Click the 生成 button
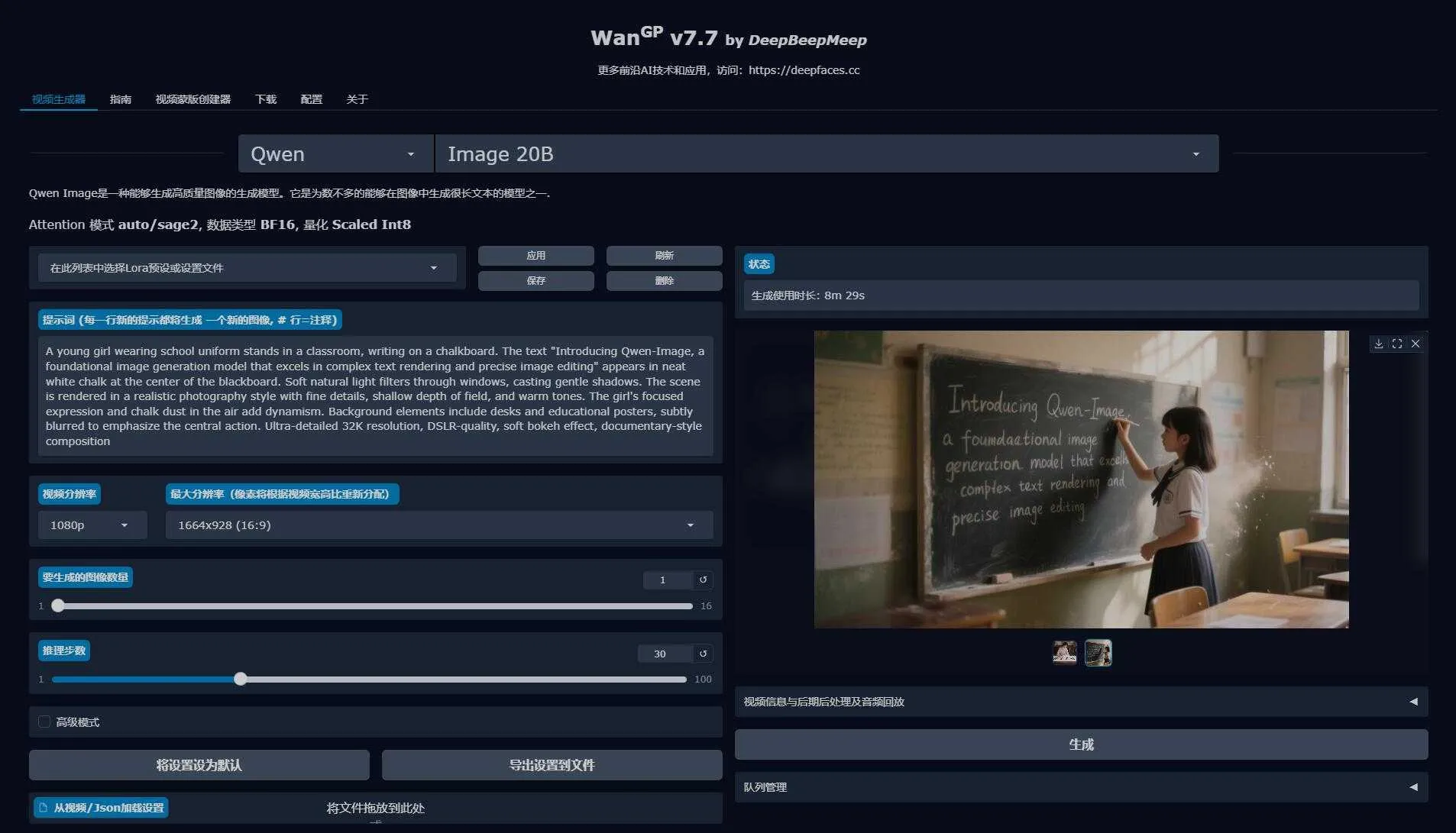The height and width of the screenshot is (833, 1456). pyautogui.click(x=1081, y=744)
